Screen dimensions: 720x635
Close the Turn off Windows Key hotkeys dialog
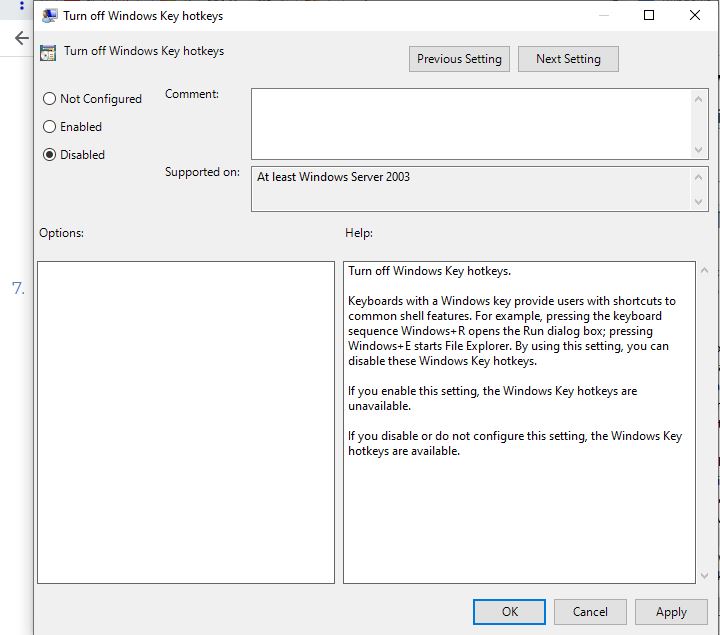[x=695, y=15]
